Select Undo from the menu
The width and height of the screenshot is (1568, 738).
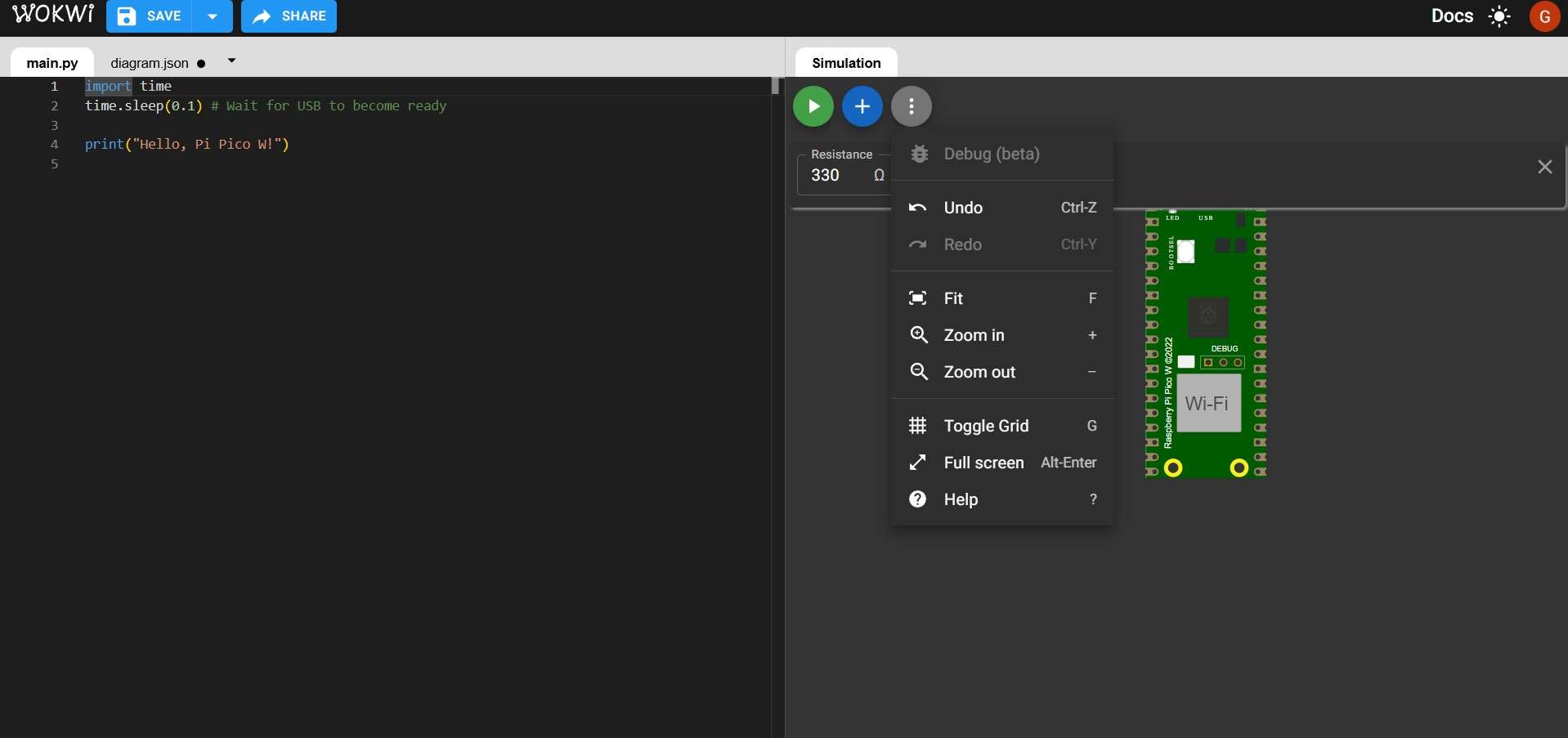point(963,208)
